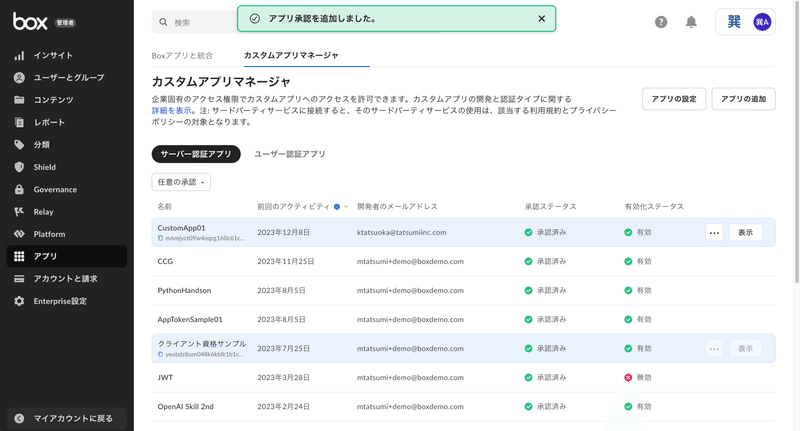Select the PythonHandson app name
800x431 pixels.
tap(184, 291)
